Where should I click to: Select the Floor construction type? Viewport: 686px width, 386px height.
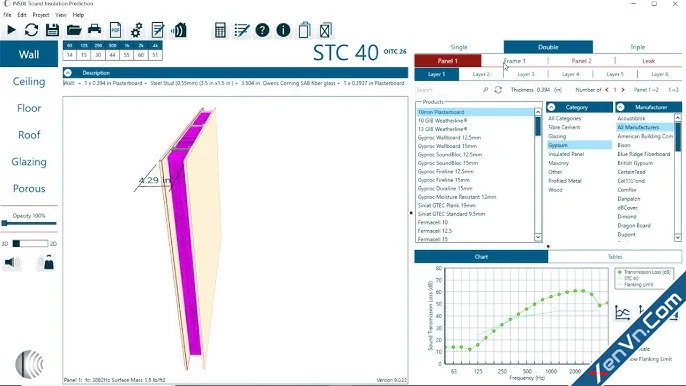click(29, 108)
